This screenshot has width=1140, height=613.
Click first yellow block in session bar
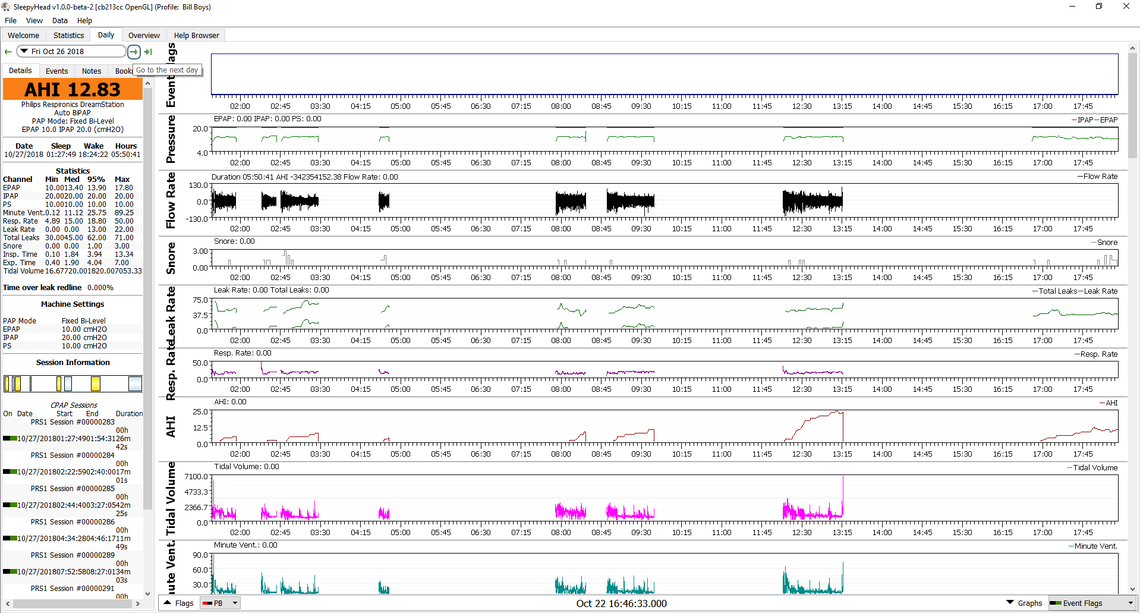(x=7, y=383)
